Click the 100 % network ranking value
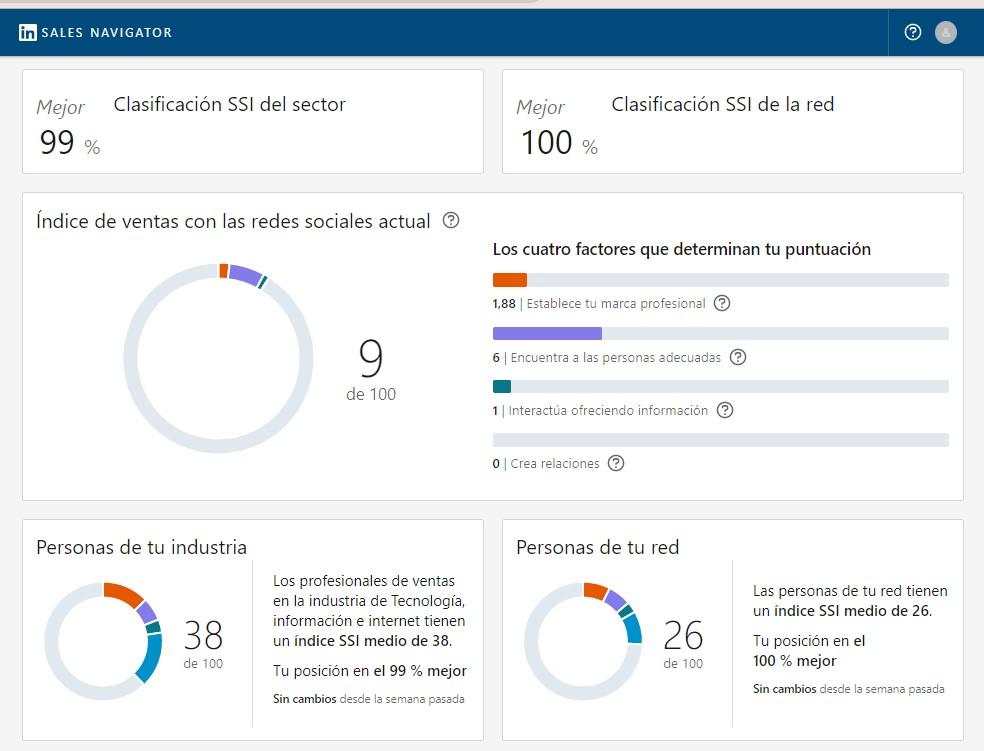The height and width of the screenshot is (751, 984). 559,142
